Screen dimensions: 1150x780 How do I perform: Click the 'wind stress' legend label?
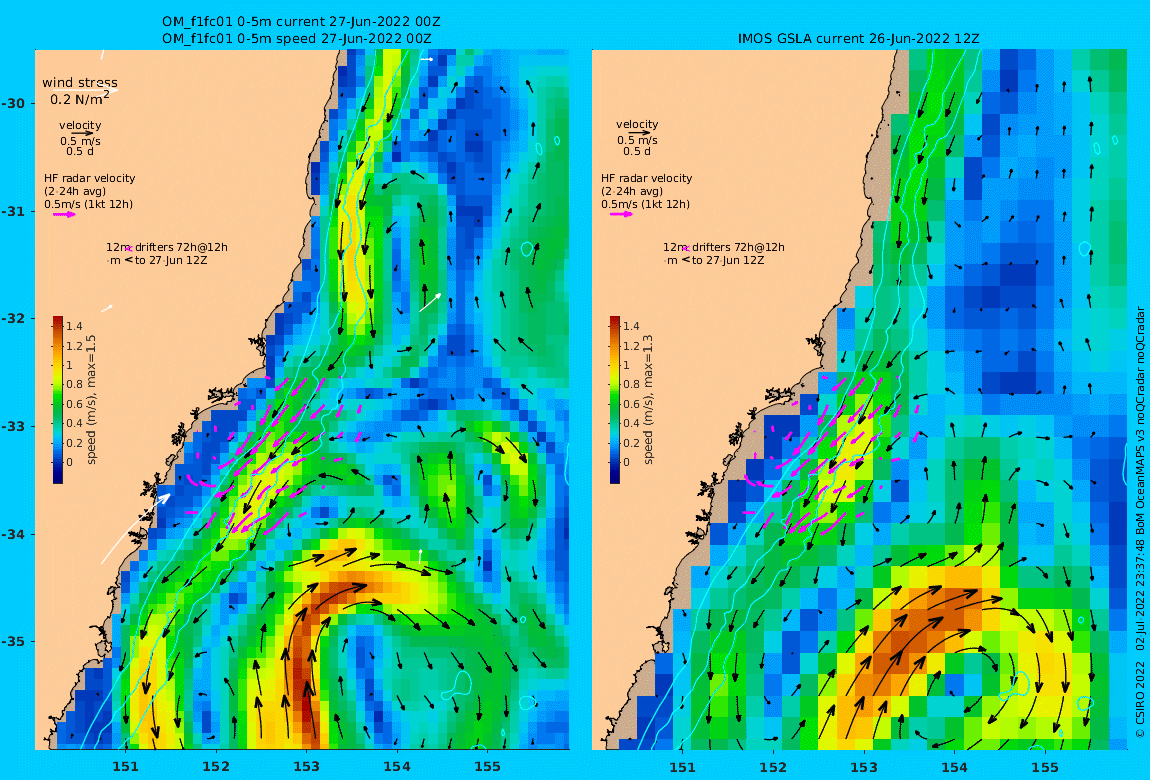(80, 83)
